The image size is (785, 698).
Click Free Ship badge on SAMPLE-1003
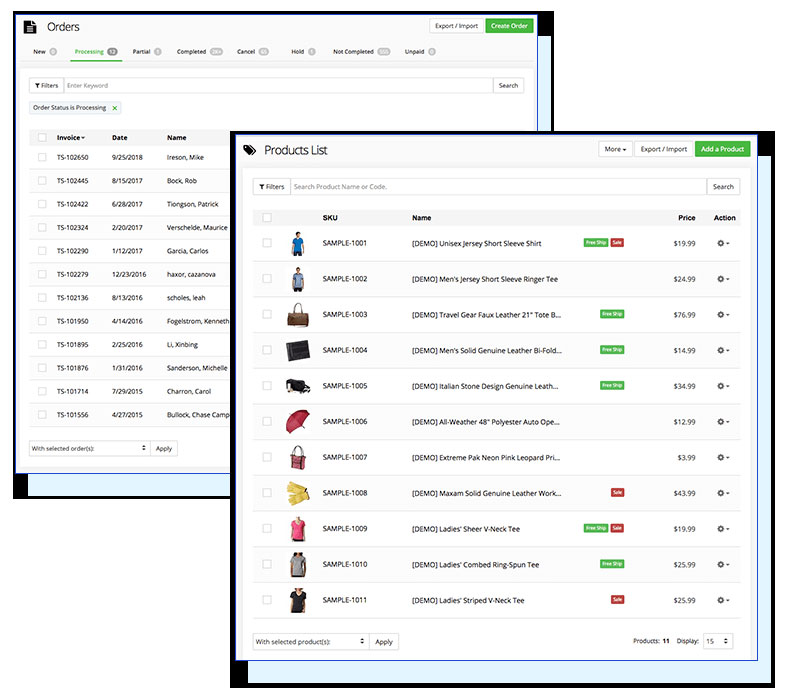611,314
